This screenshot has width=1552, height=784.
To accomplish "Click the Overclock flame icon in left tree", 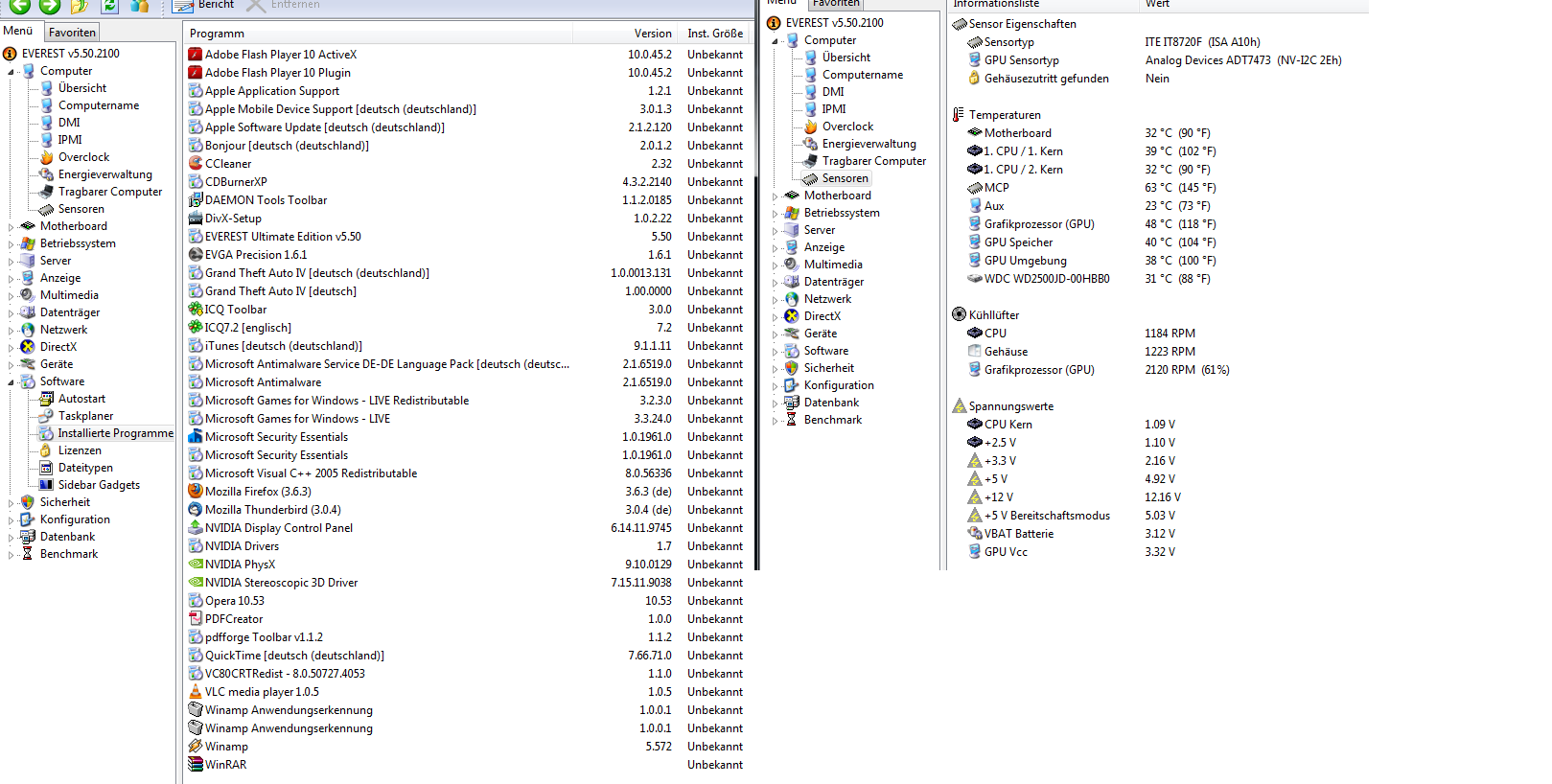I will click(46, 157).
